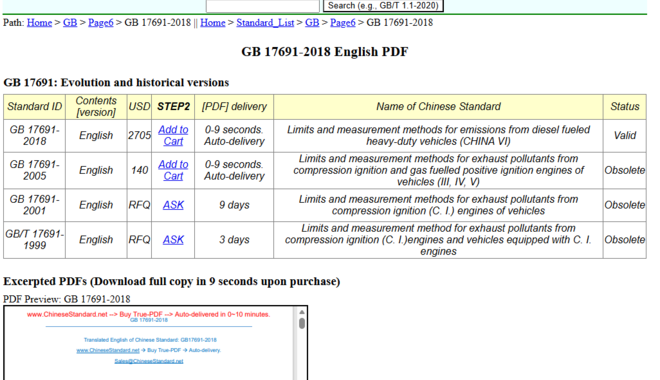Add GB 17691-2005 to cart
Screen dimensions: 660x380
tap(173, 170)
